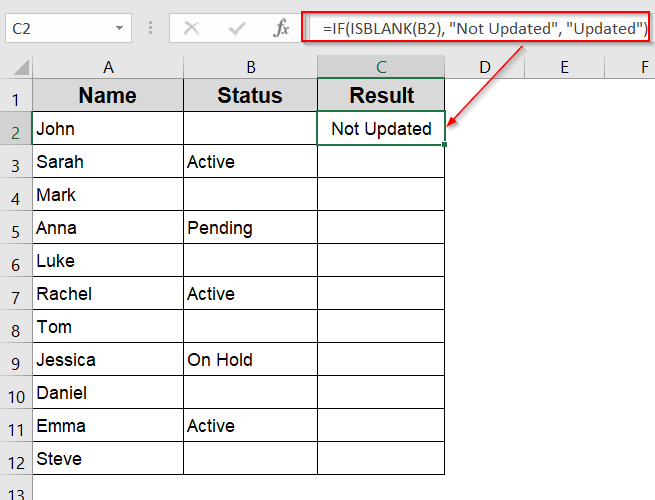
Task: Click the Select All corner triangle
Action: (21, 67)
